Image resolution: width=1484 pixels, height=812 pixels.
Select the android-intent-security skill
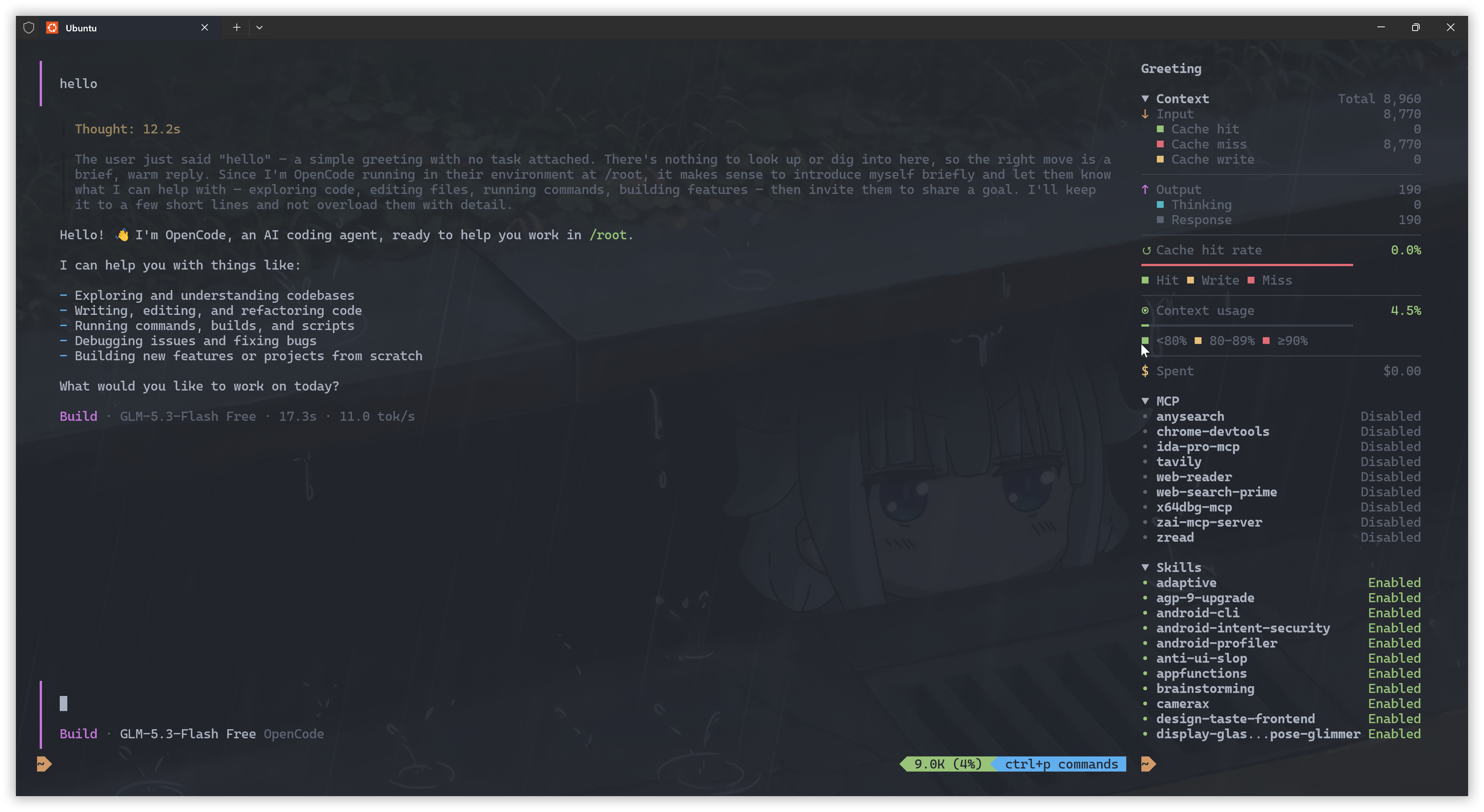click(1281, 628)
